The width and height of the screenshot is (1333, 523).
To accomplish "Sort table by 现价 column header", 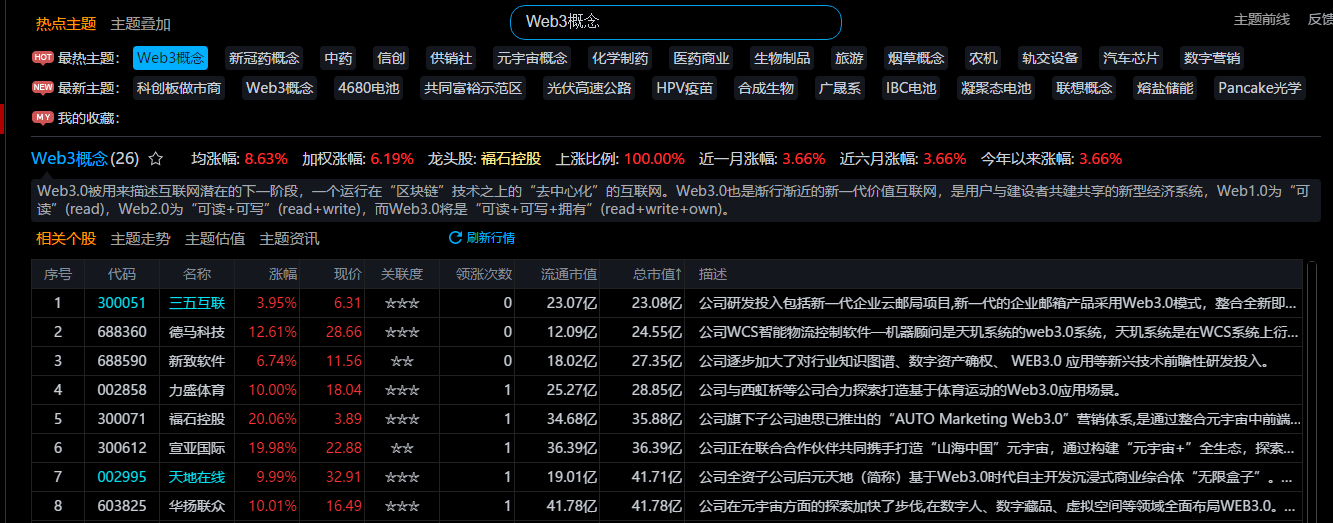I will (347, 274).
